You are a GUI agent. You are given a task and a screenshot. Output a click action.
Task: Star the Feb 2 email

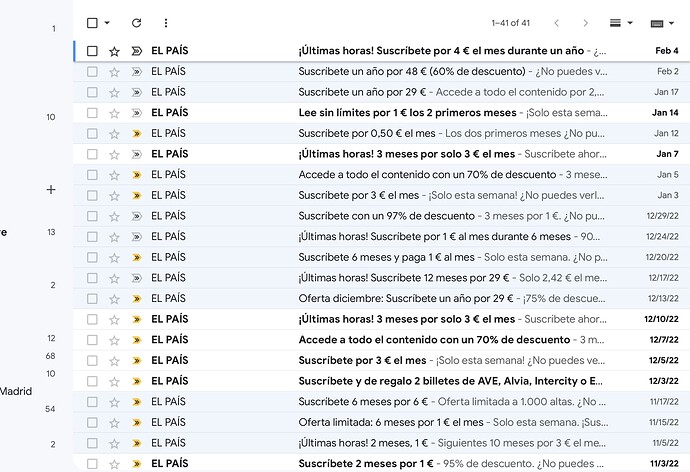[114, 72]
